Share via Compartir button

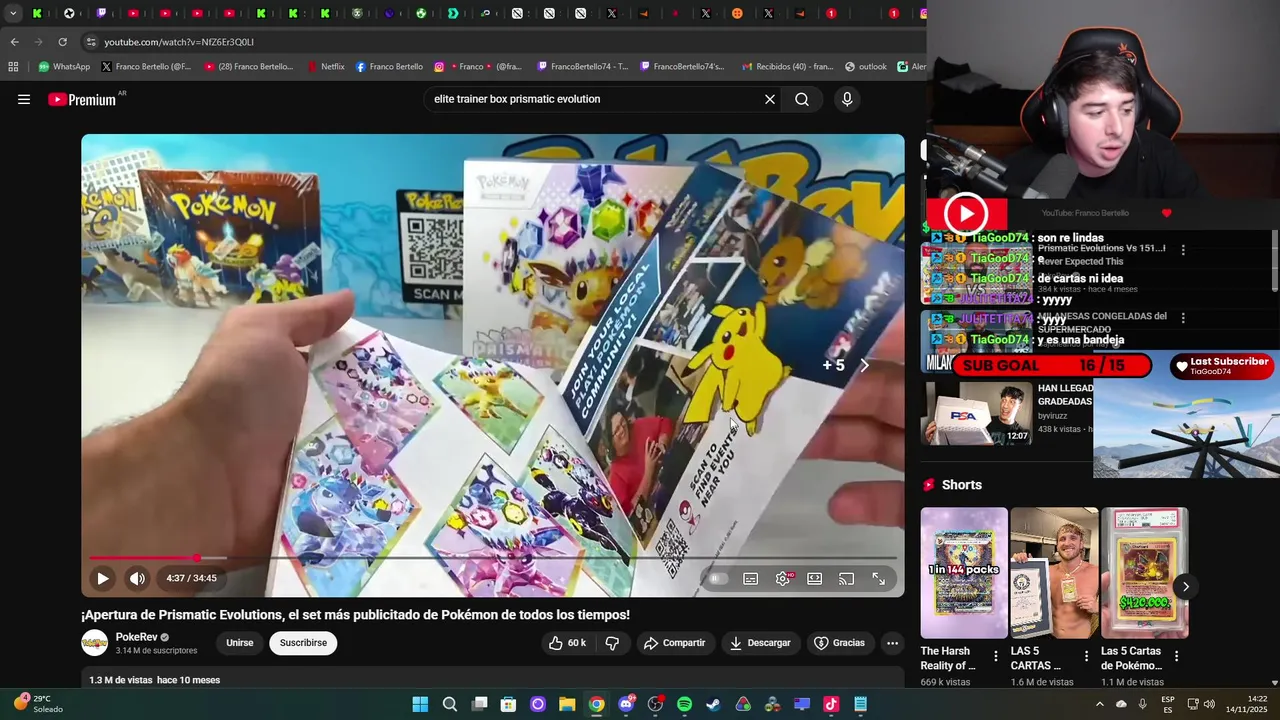point(675,643)
